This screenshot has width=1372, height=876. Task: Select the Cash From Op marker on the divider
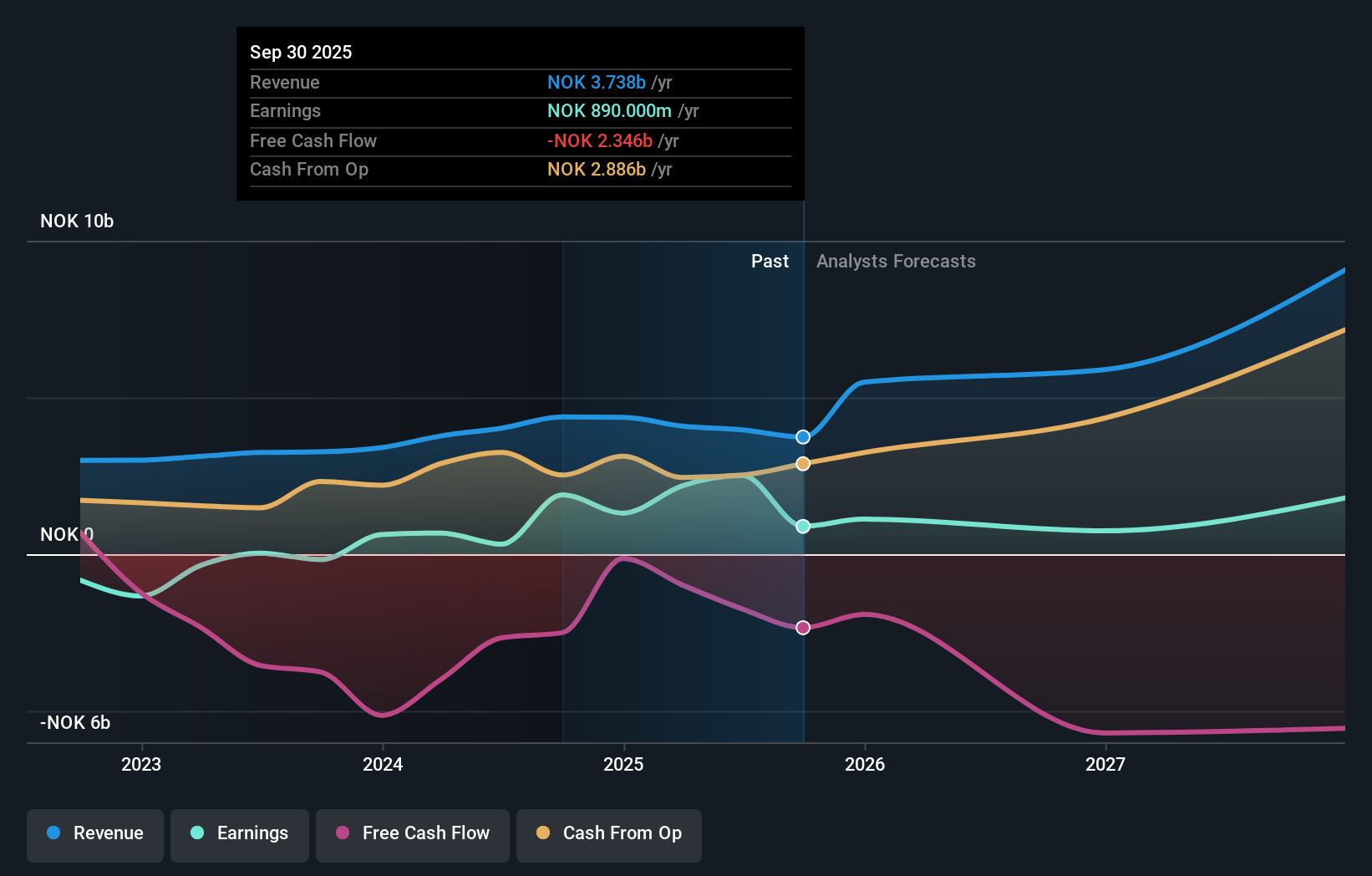click(x=802, y=463)
